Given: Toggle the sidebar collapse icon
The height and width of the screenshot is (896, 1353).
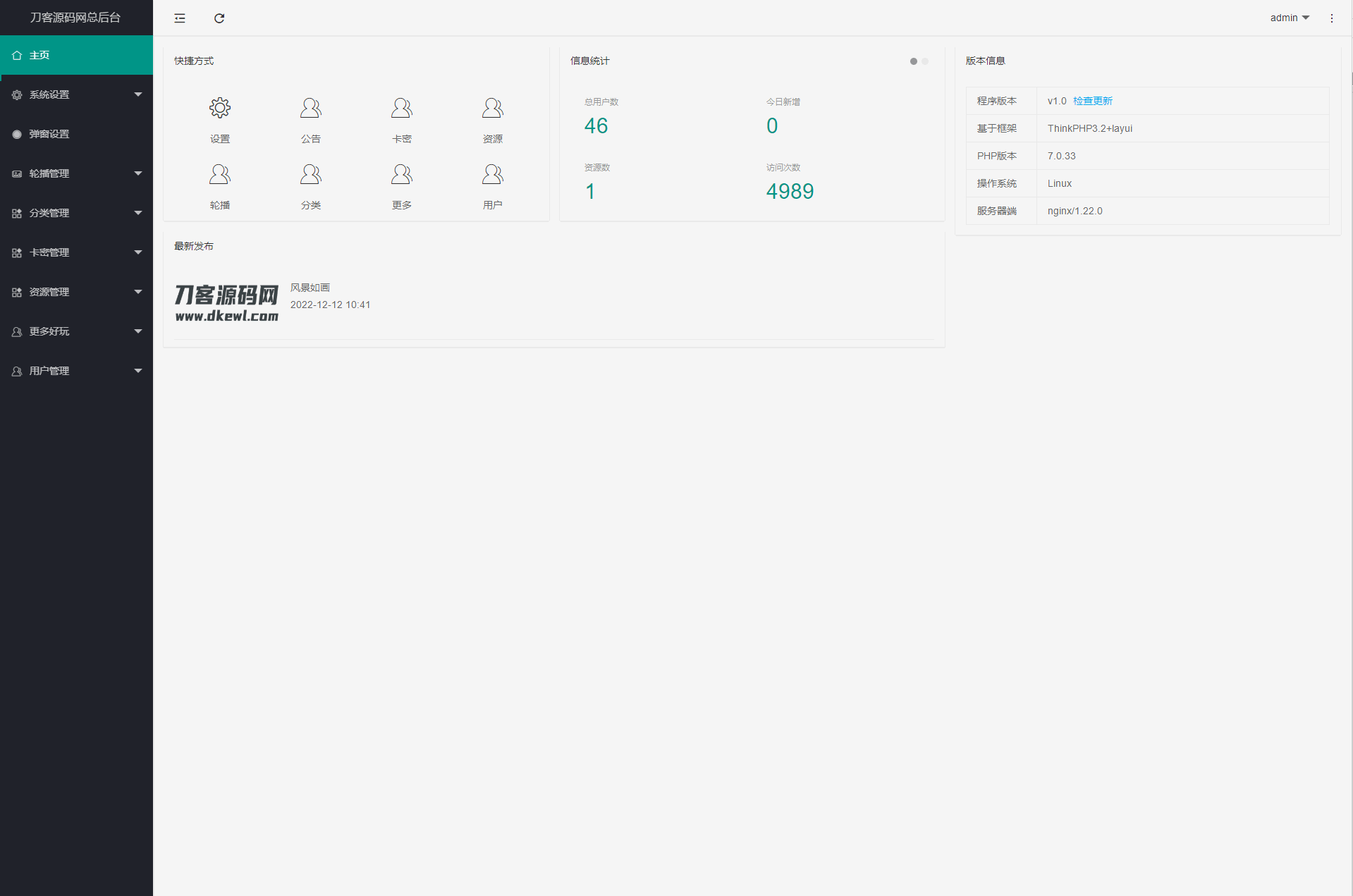Looking at the screenshot, I should click(180, 18).
